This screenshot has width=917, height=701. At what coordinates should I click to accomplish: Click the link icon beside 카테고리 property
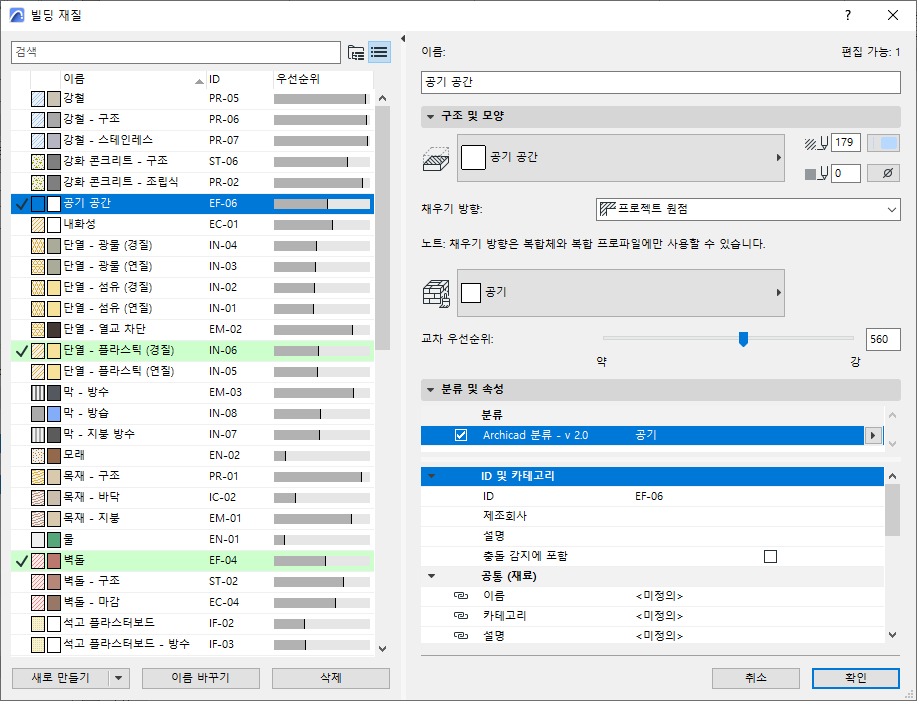pos(461,616)
